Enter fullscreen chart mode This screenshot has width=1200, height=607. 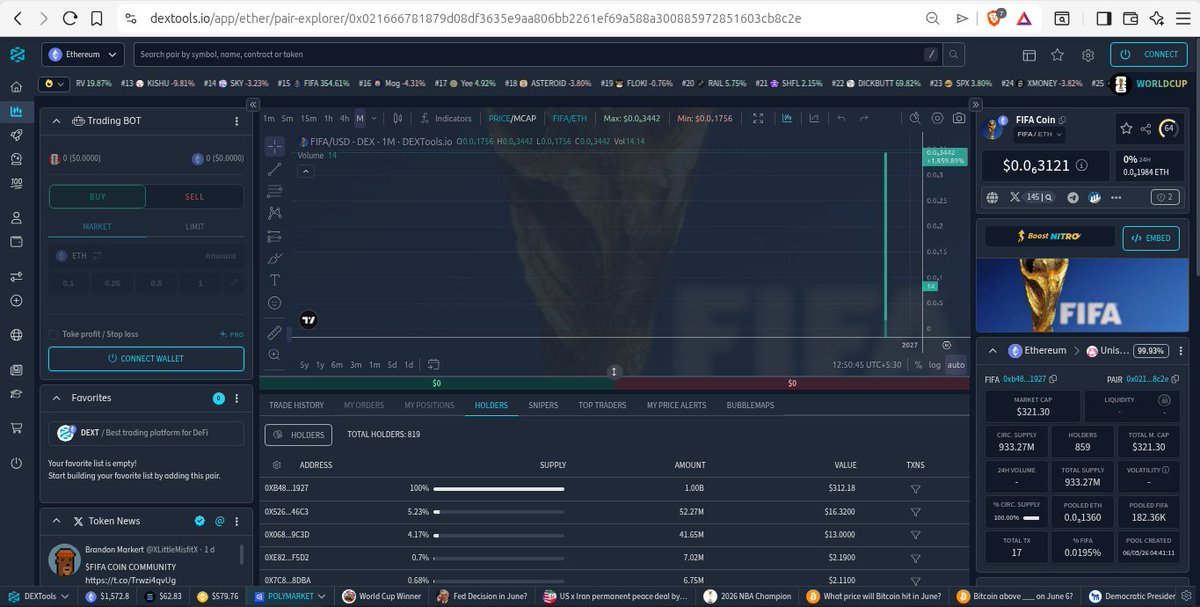[758, 118]
